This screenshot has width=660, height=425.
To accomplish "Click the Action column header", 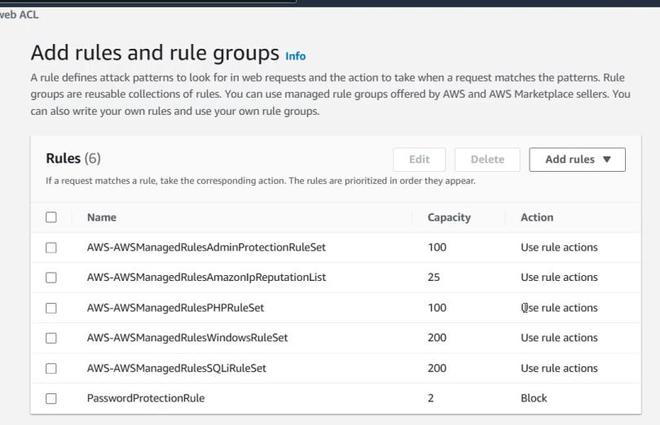I will pos(537,217).
